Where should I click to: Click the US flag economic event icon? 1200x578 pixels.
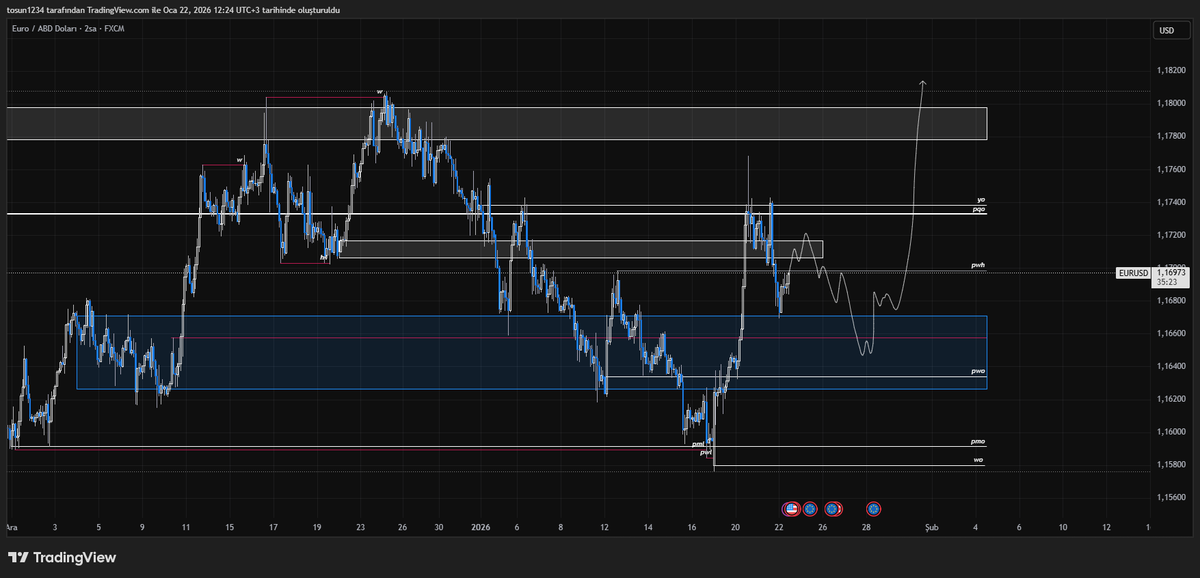(792, 509)
